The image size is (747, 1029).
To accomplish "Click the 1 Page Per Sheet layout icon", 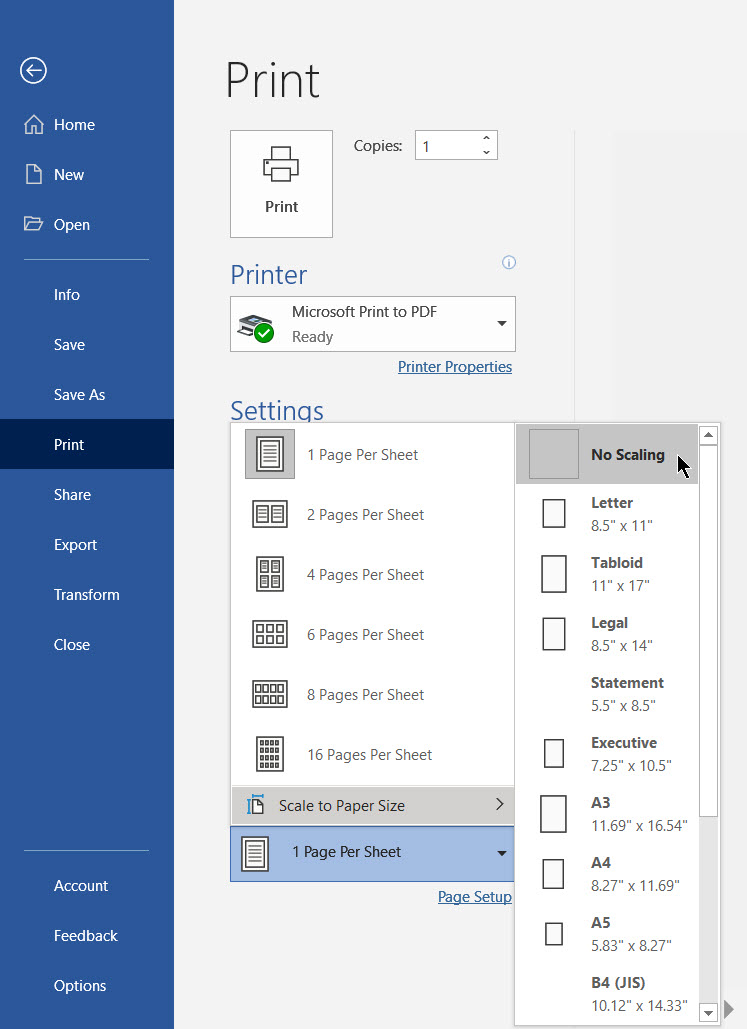I will [x=270, y=454].
